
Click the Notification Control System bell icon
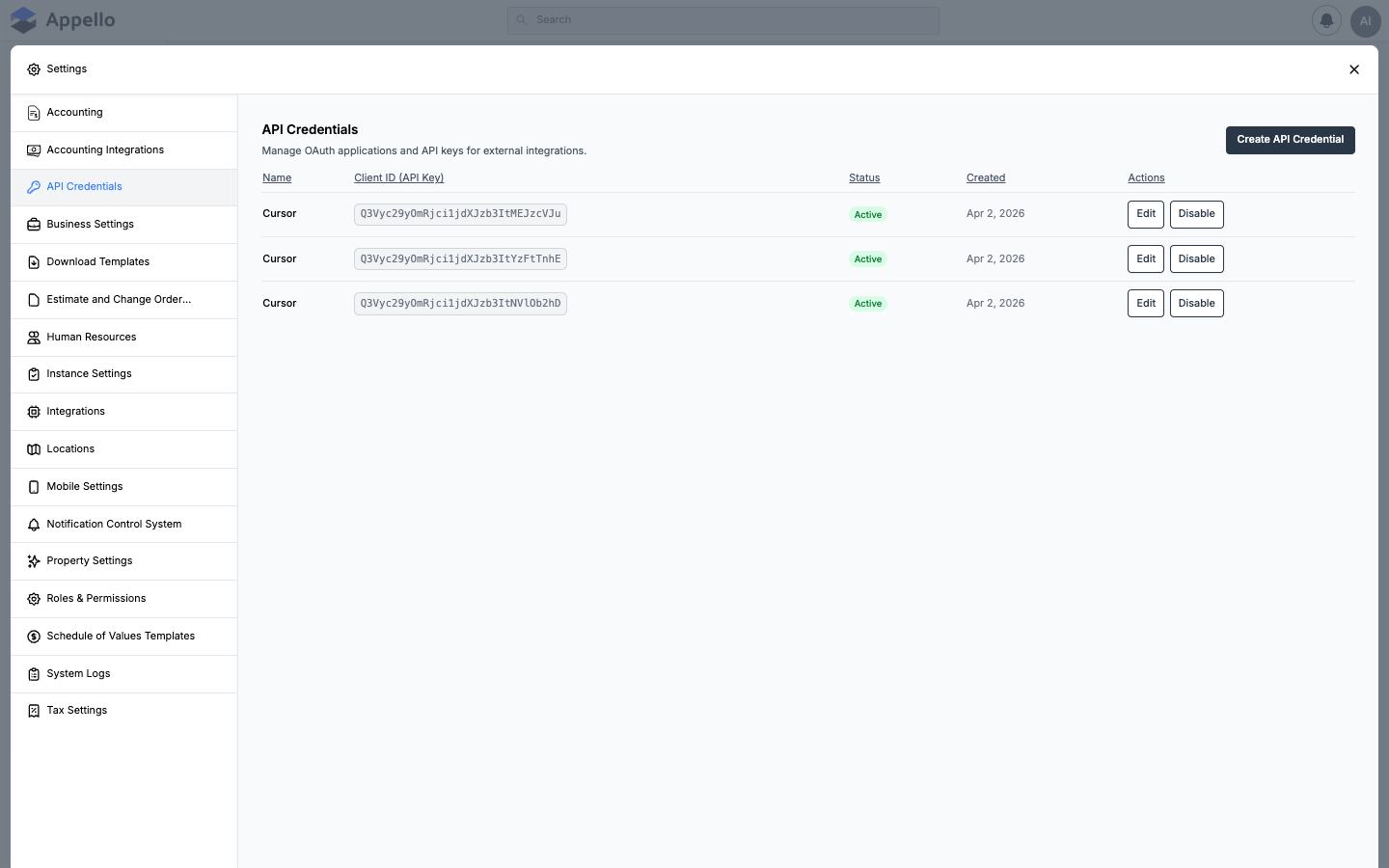pos(34,525)
